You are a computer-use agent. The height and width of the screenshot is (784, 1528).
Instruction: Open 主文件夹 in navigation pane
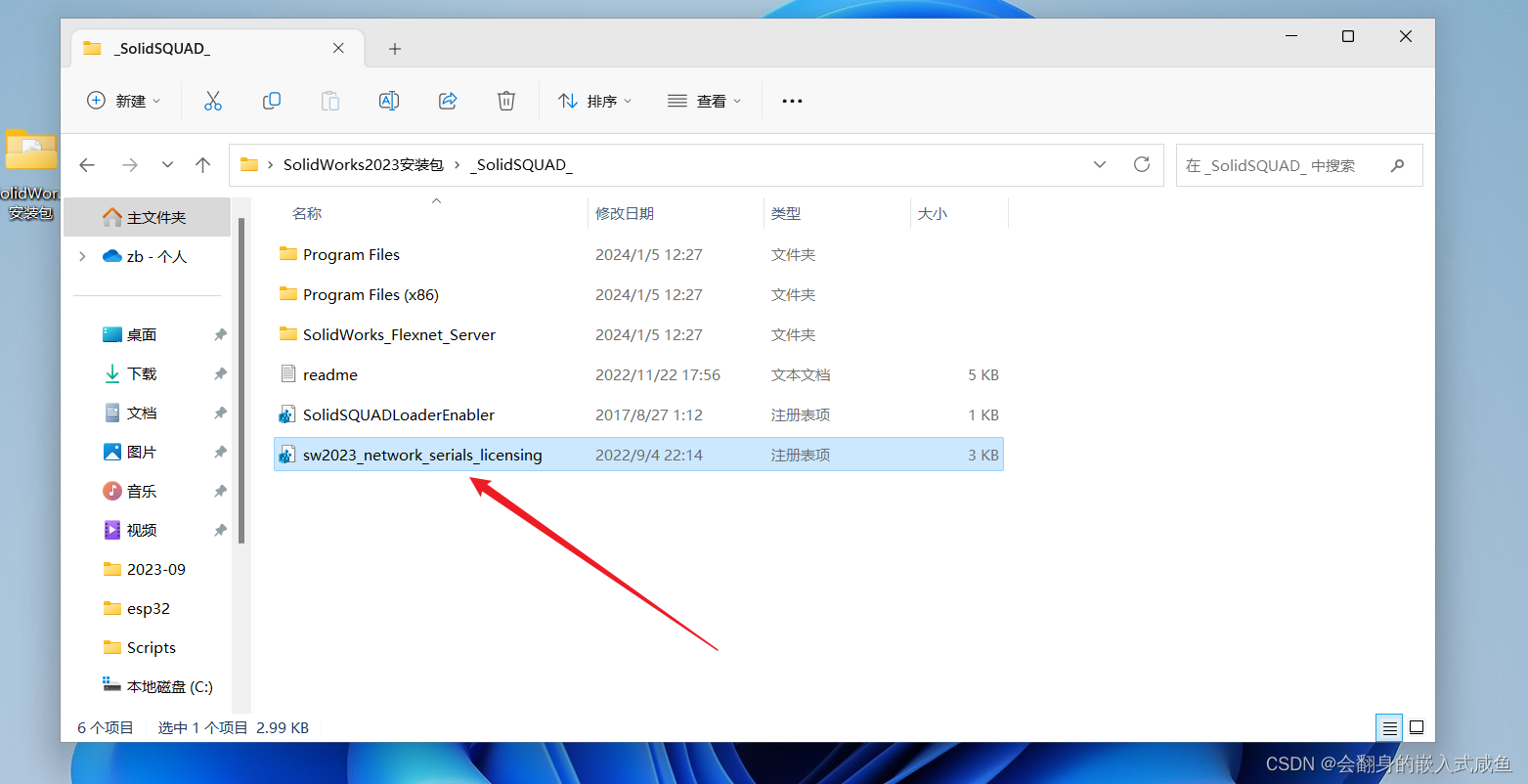147,217
